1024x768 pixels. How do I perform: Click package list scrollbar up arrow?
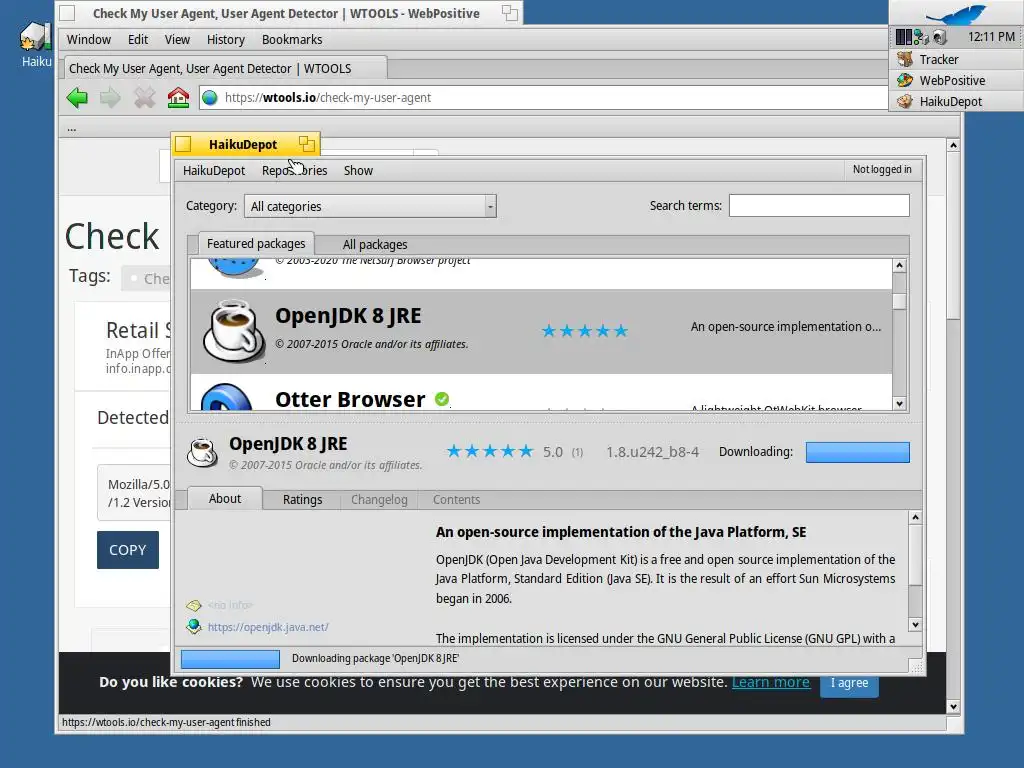click(x=900, y=266)
